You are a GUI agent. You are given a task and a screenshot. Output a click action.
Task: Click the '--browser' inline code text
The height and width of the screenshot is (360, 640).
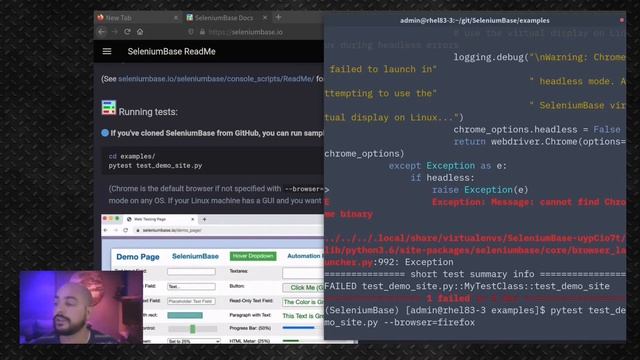click(x=304, y=189)
